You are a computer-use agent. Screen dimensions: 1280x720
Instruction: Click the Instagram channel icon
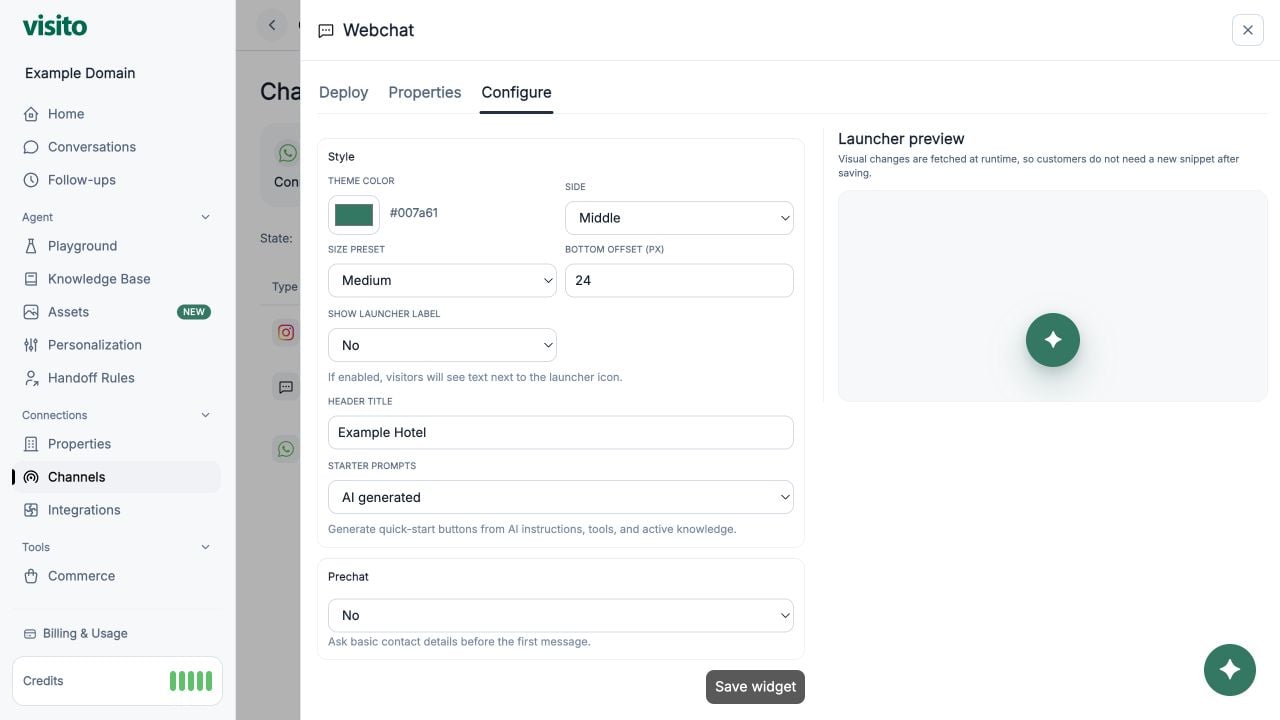pos(286,332)
